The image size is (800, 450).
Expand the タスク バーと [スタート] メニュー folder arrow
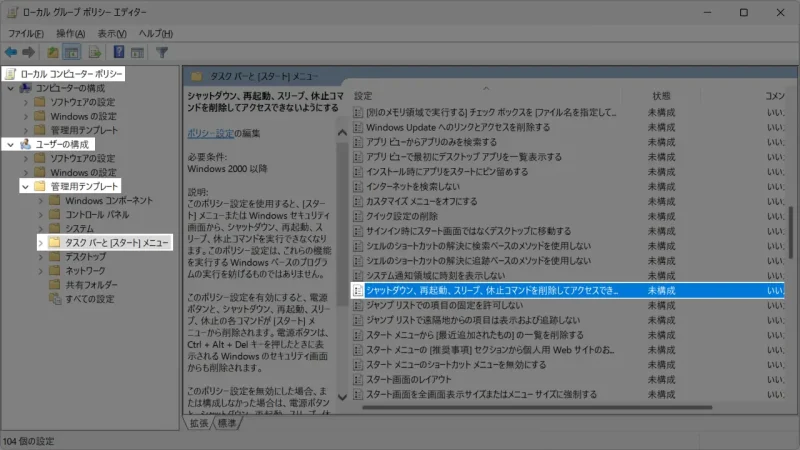41,242
